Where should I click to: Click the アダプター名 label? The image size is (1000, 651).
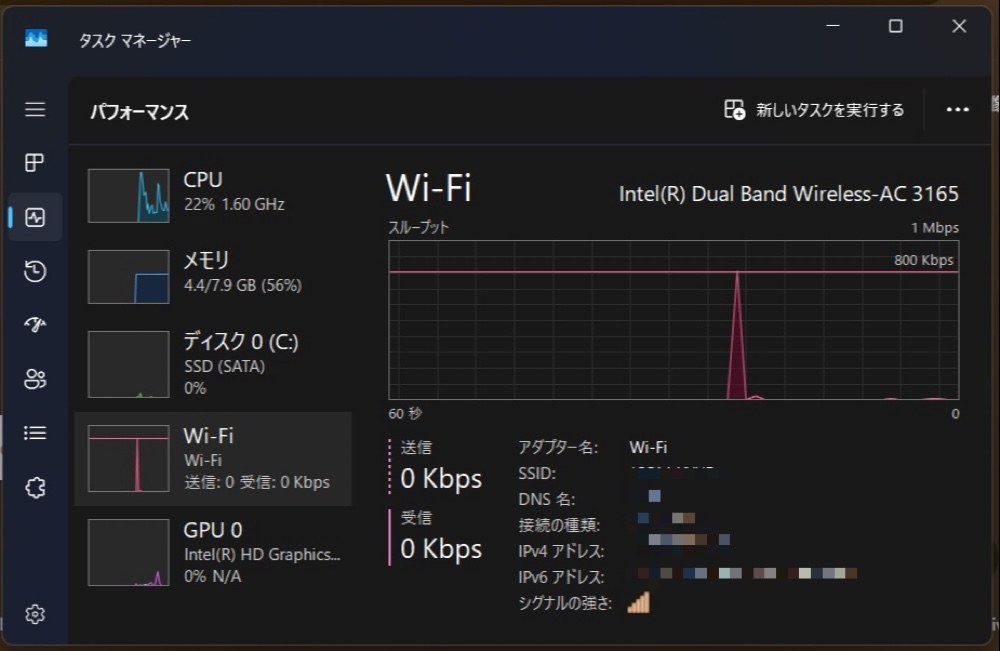[x=558, y=448]
